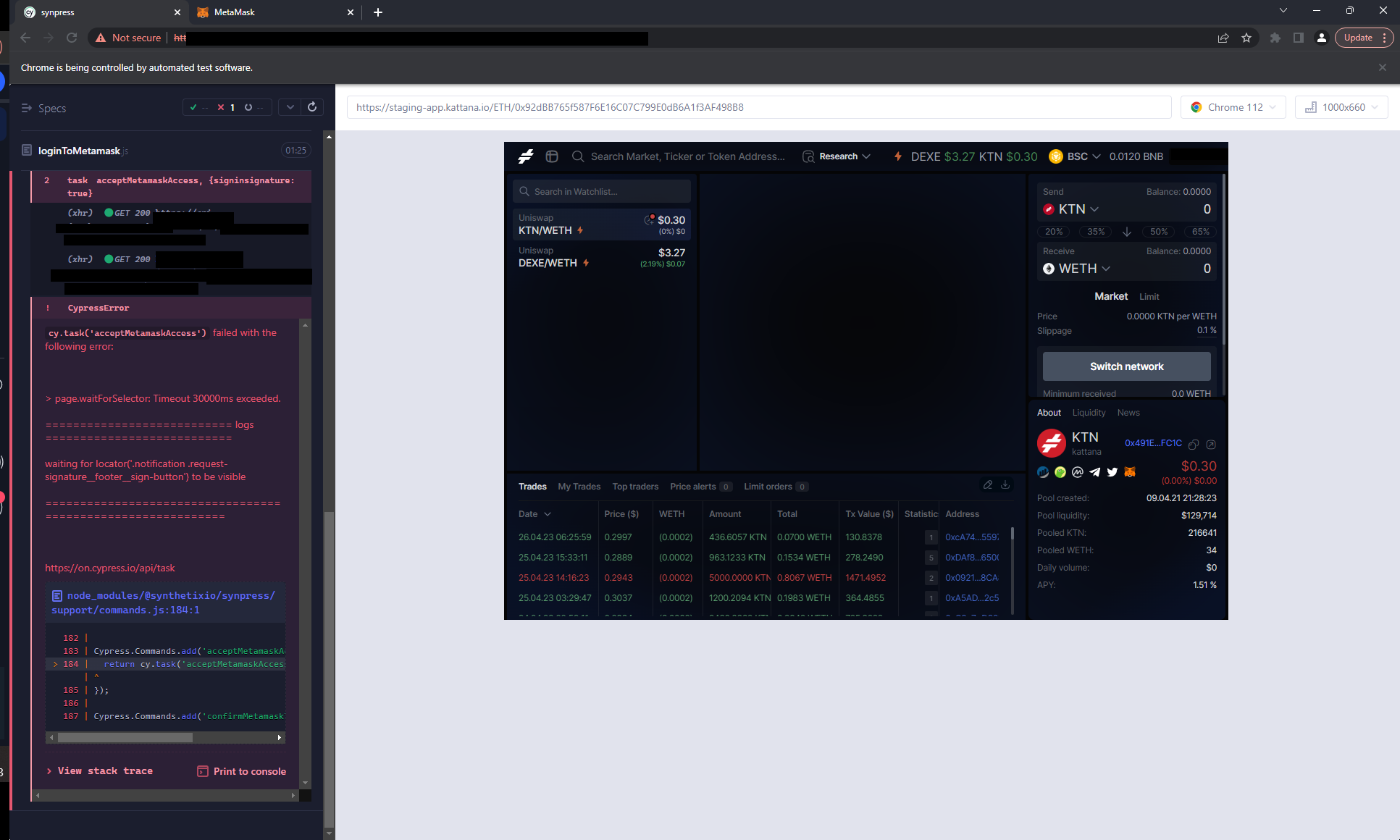Open the KTN Telegram link icon
Screen dimensions: 1400x840
[1095, 472]
